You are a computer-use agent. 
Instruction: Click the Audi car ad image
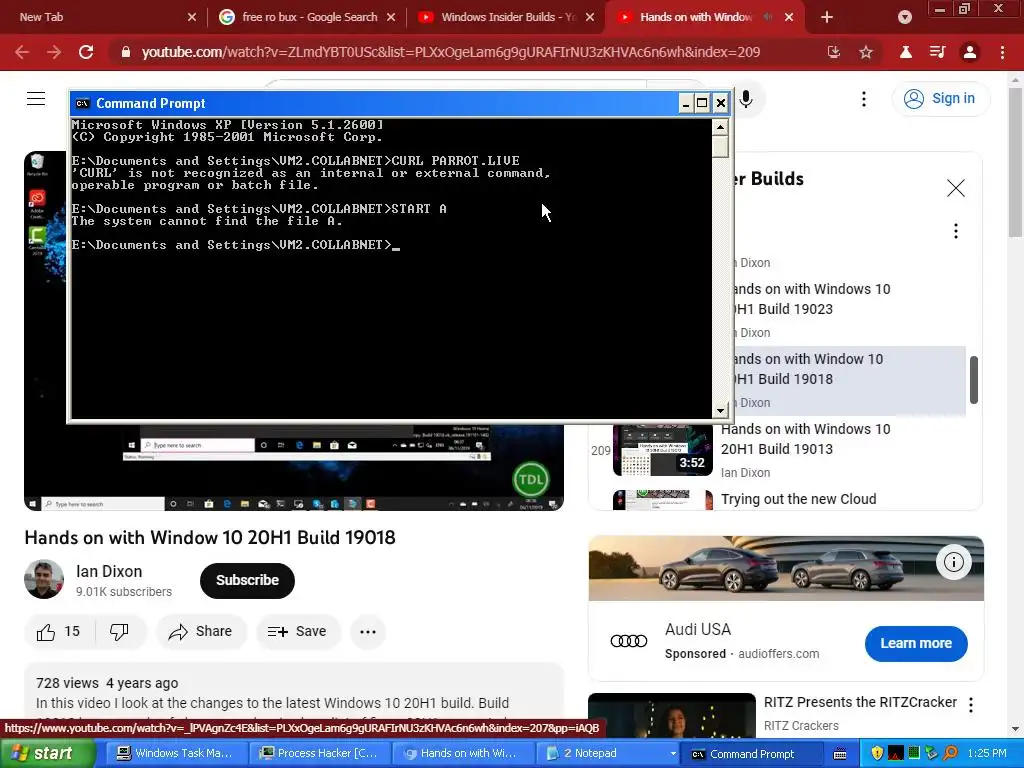(x=786, y=568)
